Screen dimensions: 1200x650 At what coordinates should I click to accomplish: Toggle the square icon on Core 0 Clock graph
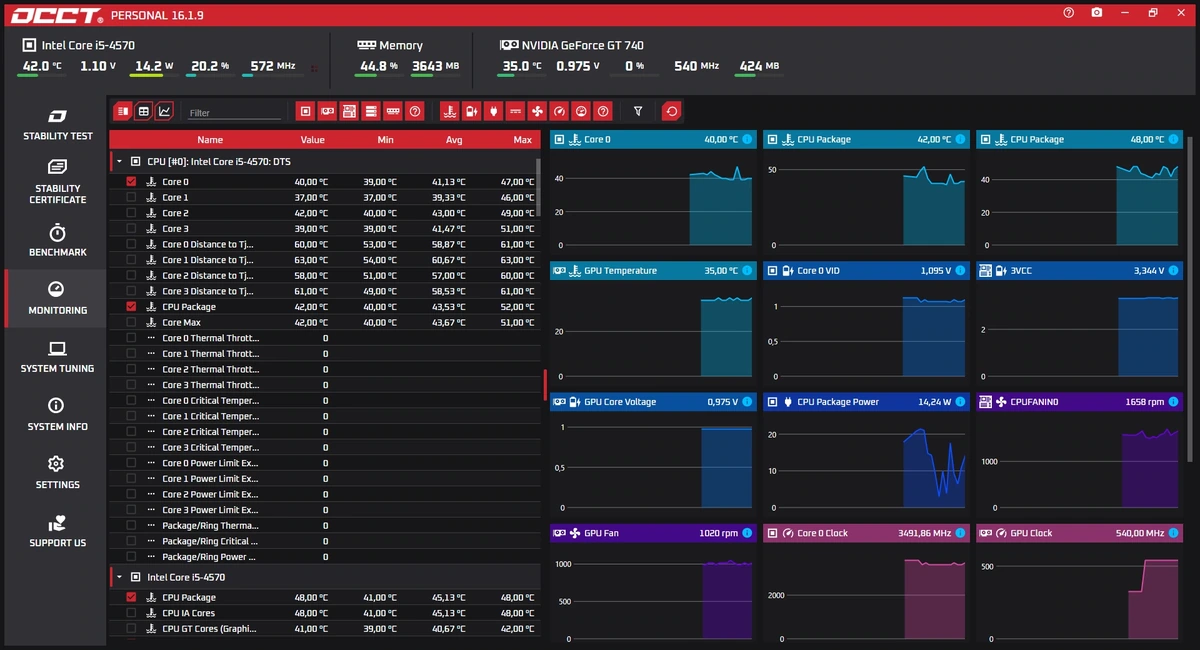pyautogui.click(x=773, y=533)
